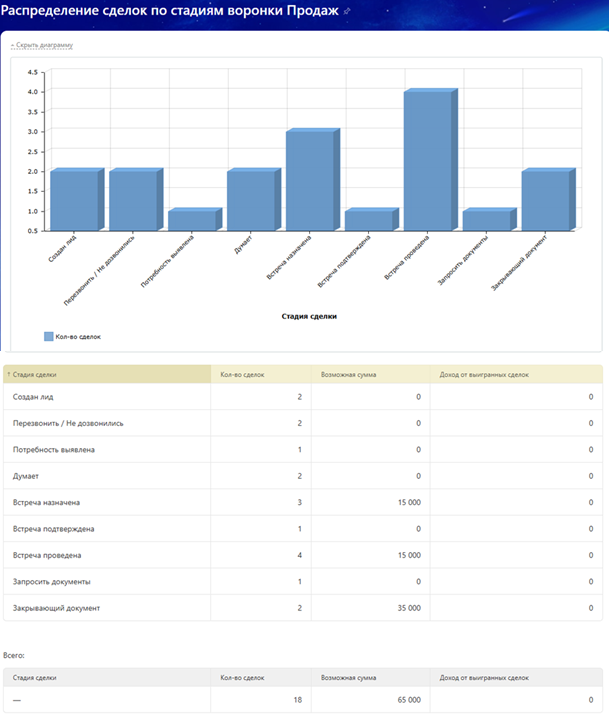Screen dimensions: 609x728
Task: Click the total possible sum 65 000
Action: point(409,700)
